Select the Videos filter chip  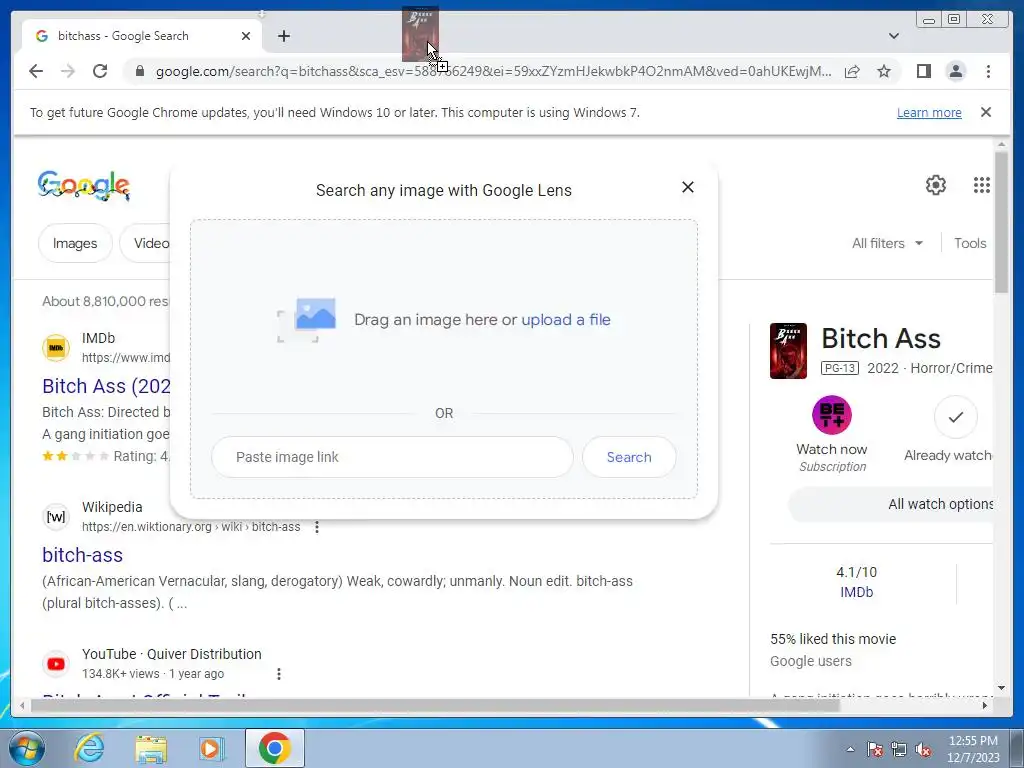(x=145, y=244)
